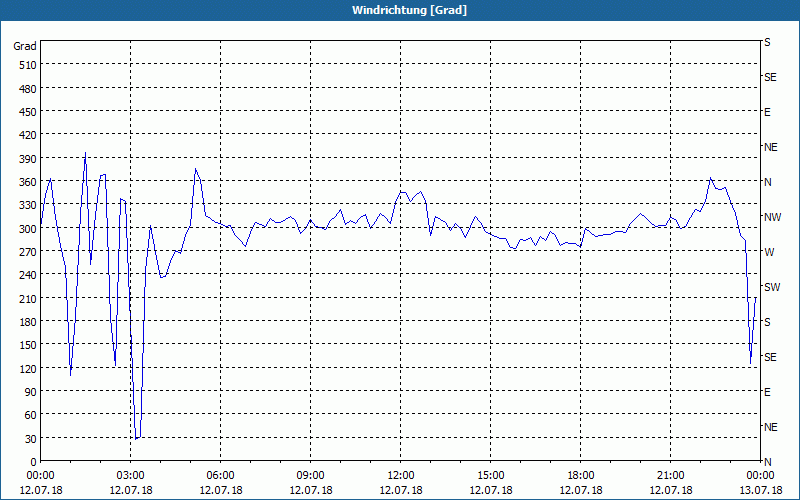Click the 21:00 time label
Image resolution: width=800 pixels, height=500 pixels.
(x=670, y=476)
